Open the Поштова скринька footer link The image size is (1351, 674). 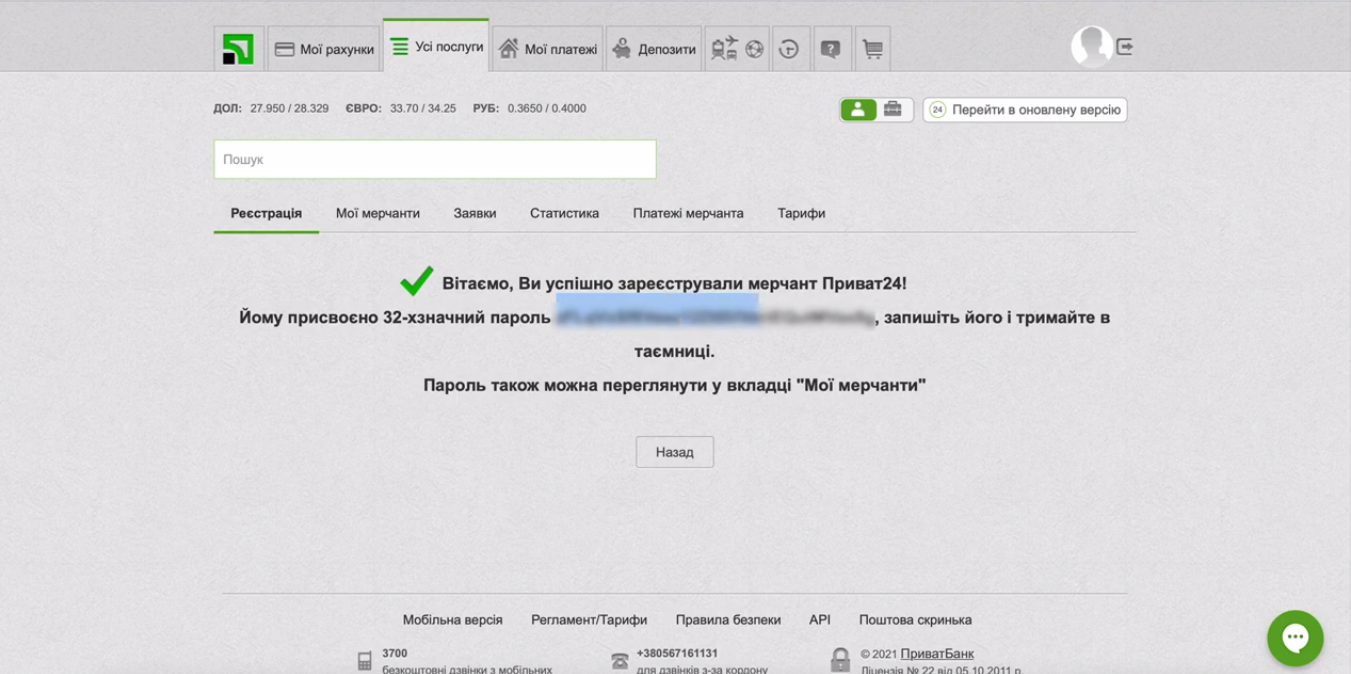915,620
